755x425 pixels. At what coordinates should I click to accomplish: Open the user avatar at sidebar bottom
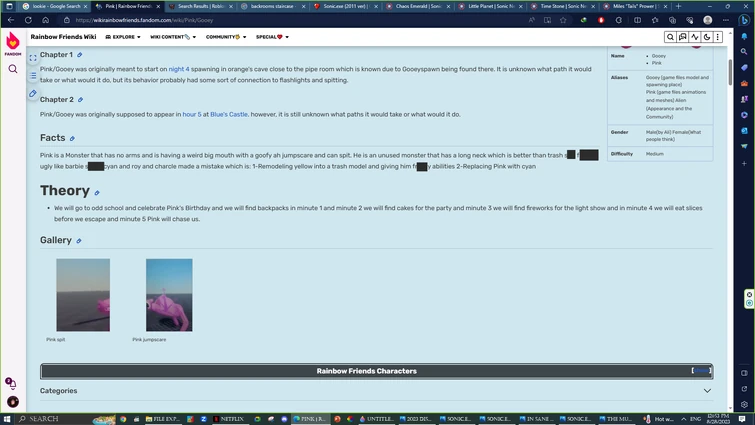click(x=13, y=401)
